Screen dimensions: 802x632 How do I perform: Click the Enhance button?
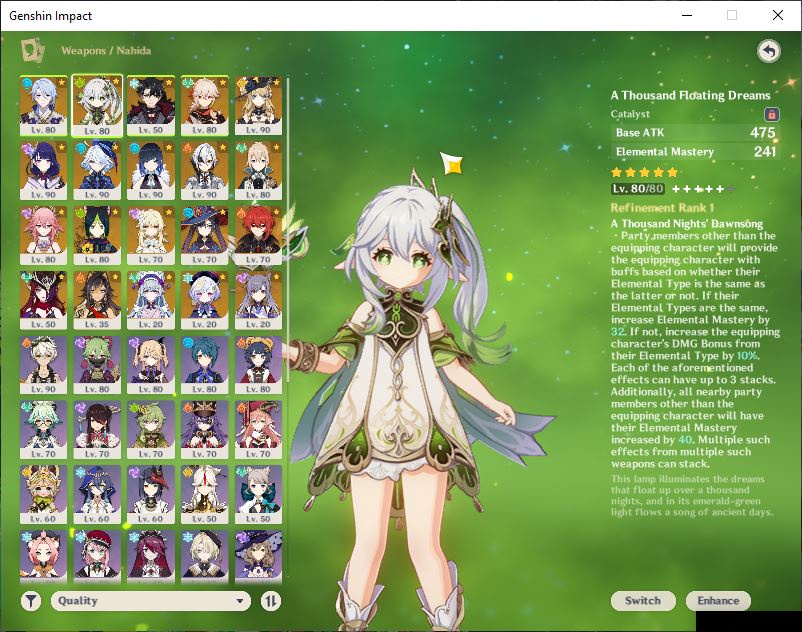[x=718, y=601]
